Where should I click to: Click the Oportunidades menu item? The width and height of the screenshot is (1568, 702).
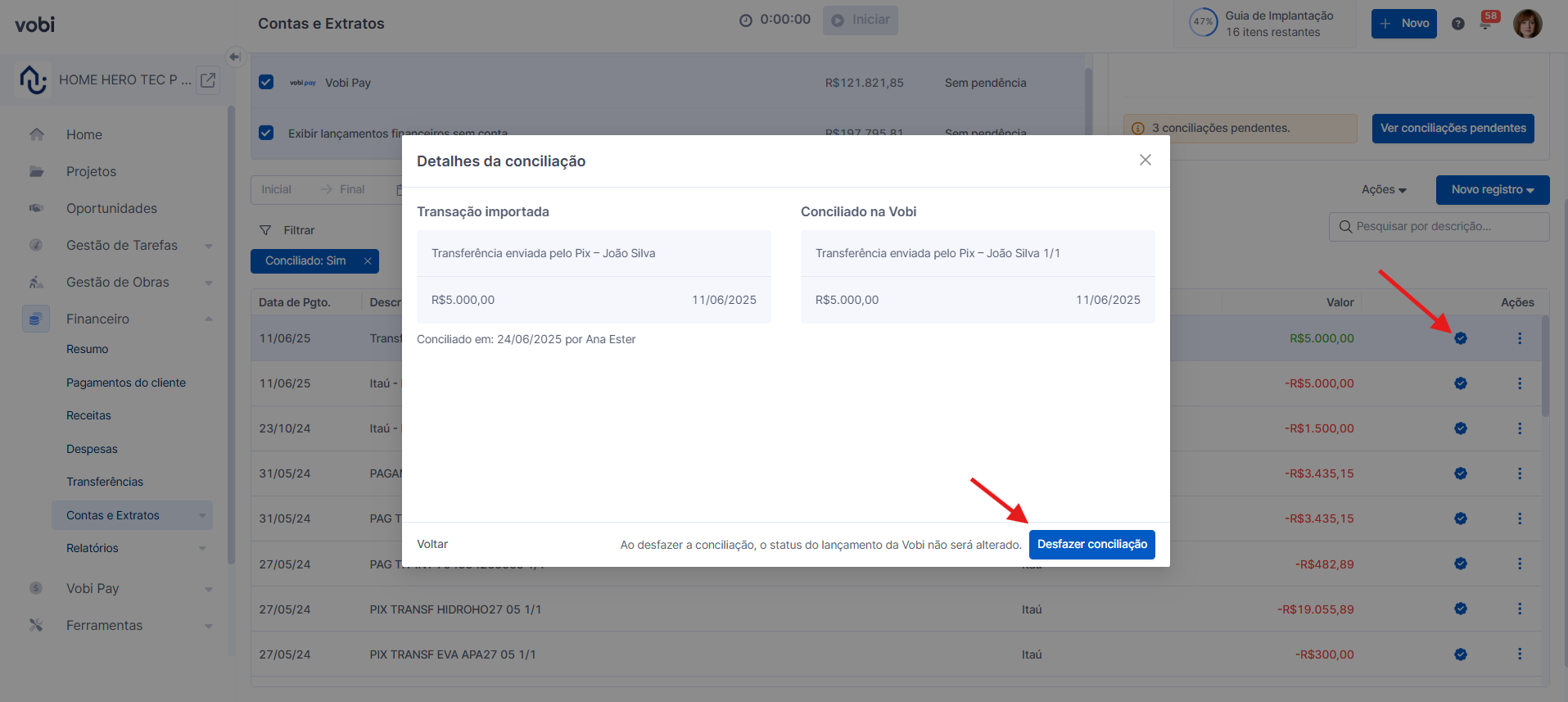111,208
